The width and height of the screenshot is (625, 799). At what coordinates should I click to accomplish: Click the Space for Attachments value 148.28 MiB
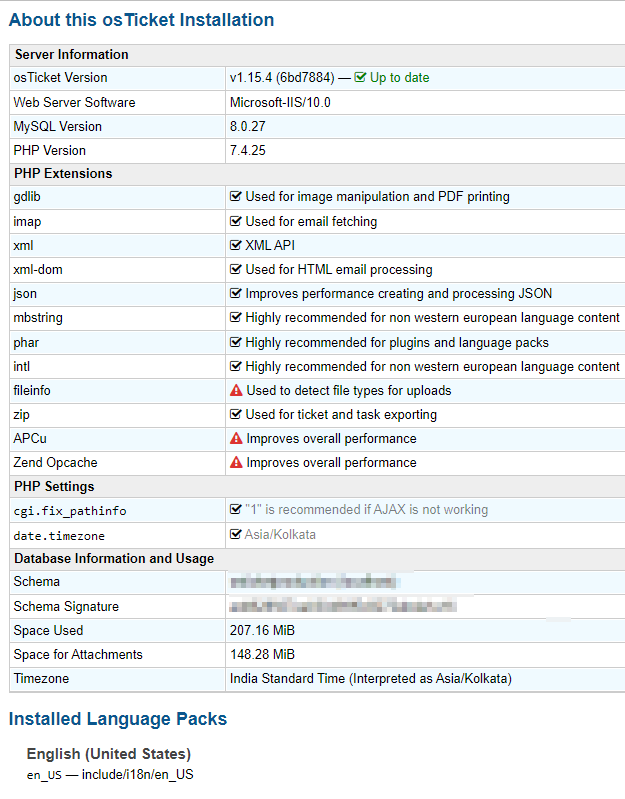point(262,655)
